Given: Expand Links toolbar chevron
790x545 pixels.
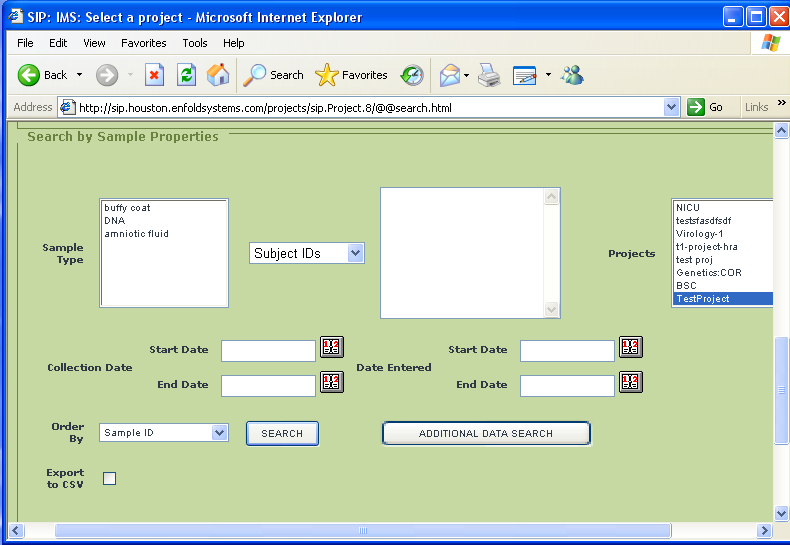Looking at the screenshot, I should (781, 103).
